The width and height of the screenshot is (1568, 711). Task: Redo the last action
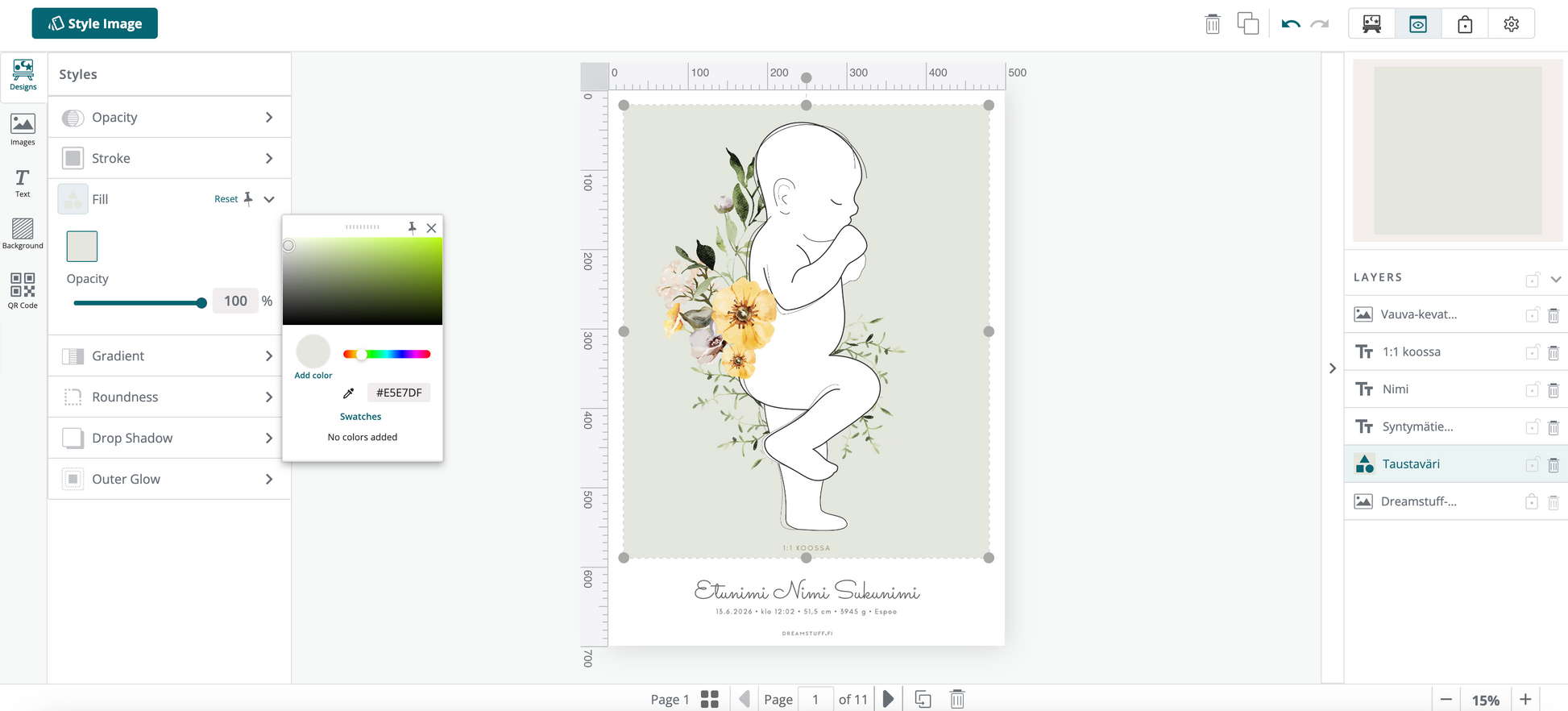click(x=1320, y=24)
